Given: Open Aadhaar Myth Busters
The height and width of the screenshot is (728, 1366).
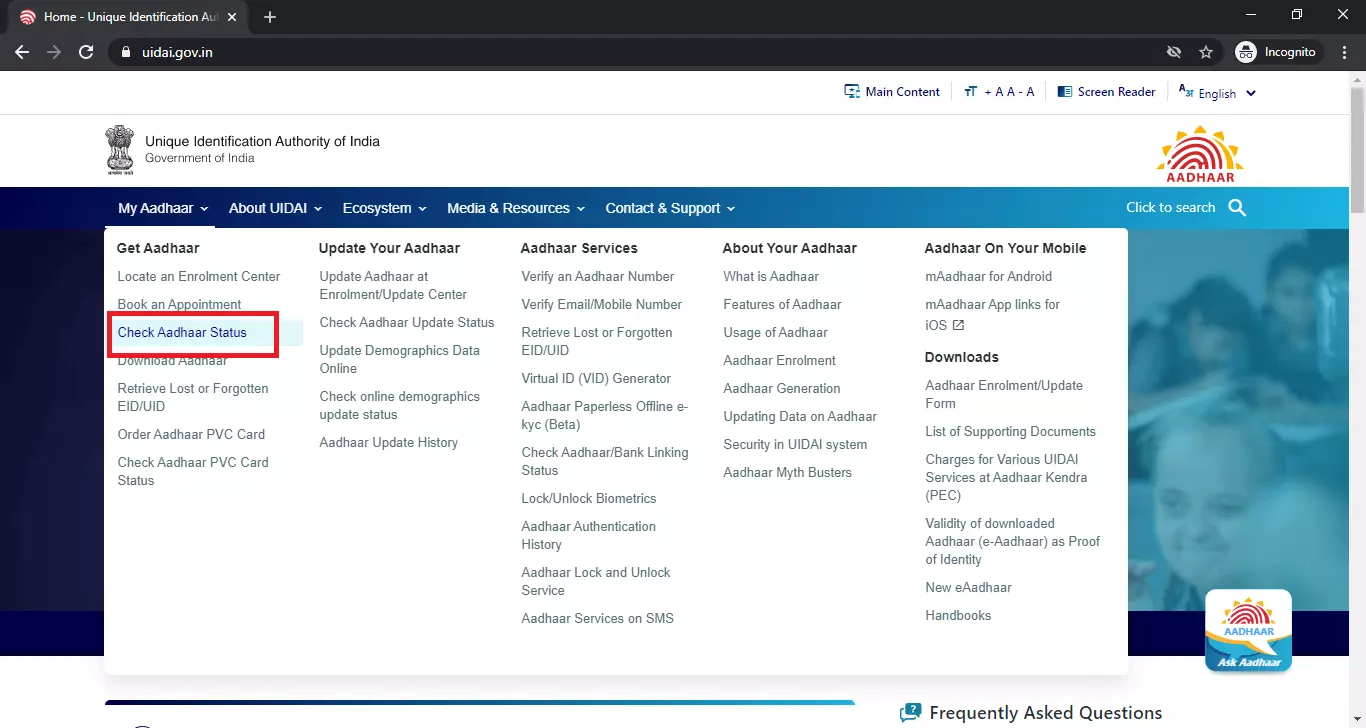Looking at the screenshot, I should pyautogui.click(x=787, y=472).
